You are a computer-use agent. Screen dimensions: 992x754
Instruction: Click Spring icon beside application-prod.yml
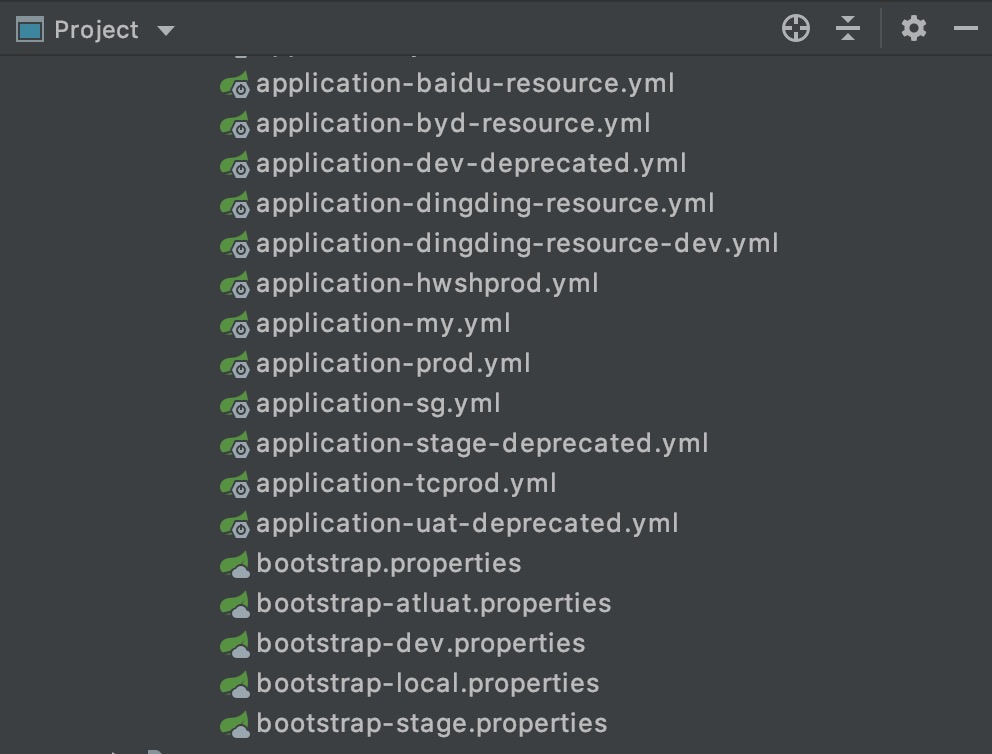click(x=234, y=364)
